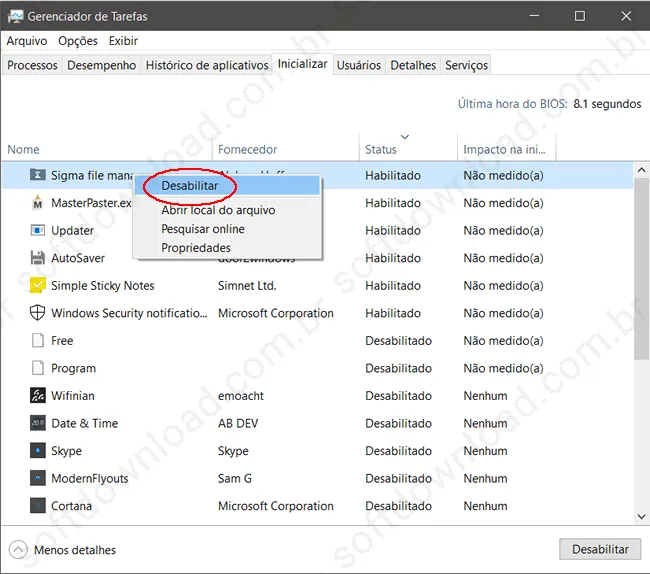Click the MasterPaster icon in the list
This screenshot has width=650, height=574.
tap(38, 203)
